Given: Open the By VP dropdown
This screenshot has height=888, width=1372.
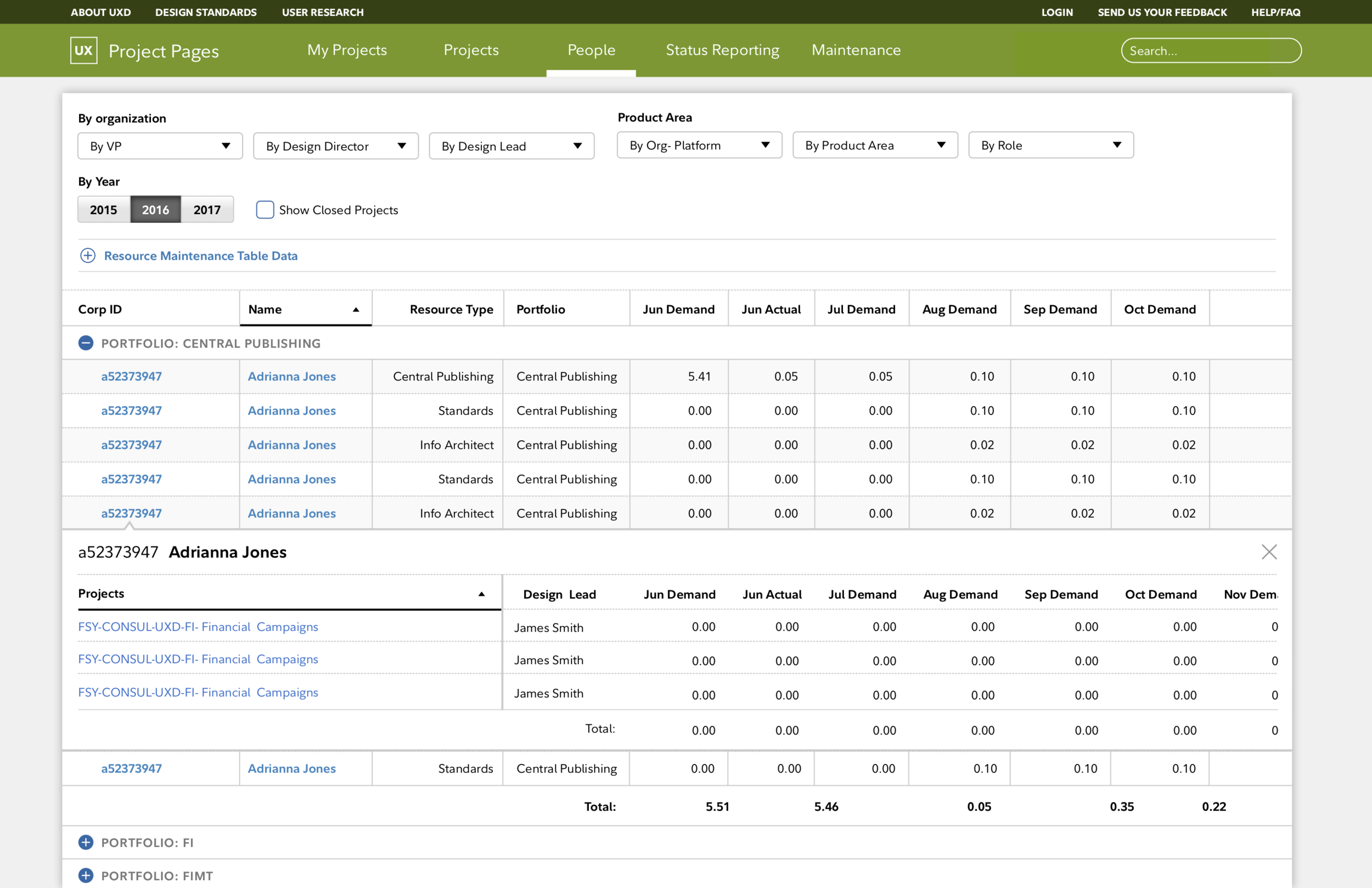Looking at the screenshot, I should click(160, 146).
